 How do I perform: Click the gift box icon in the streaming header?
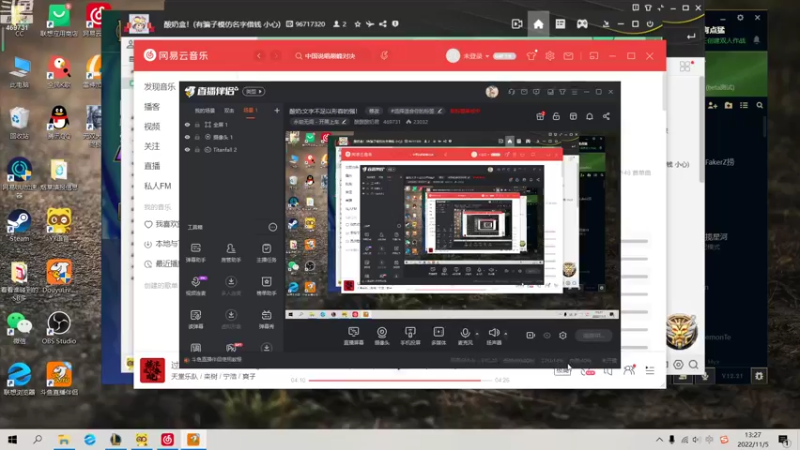[540, 116]
